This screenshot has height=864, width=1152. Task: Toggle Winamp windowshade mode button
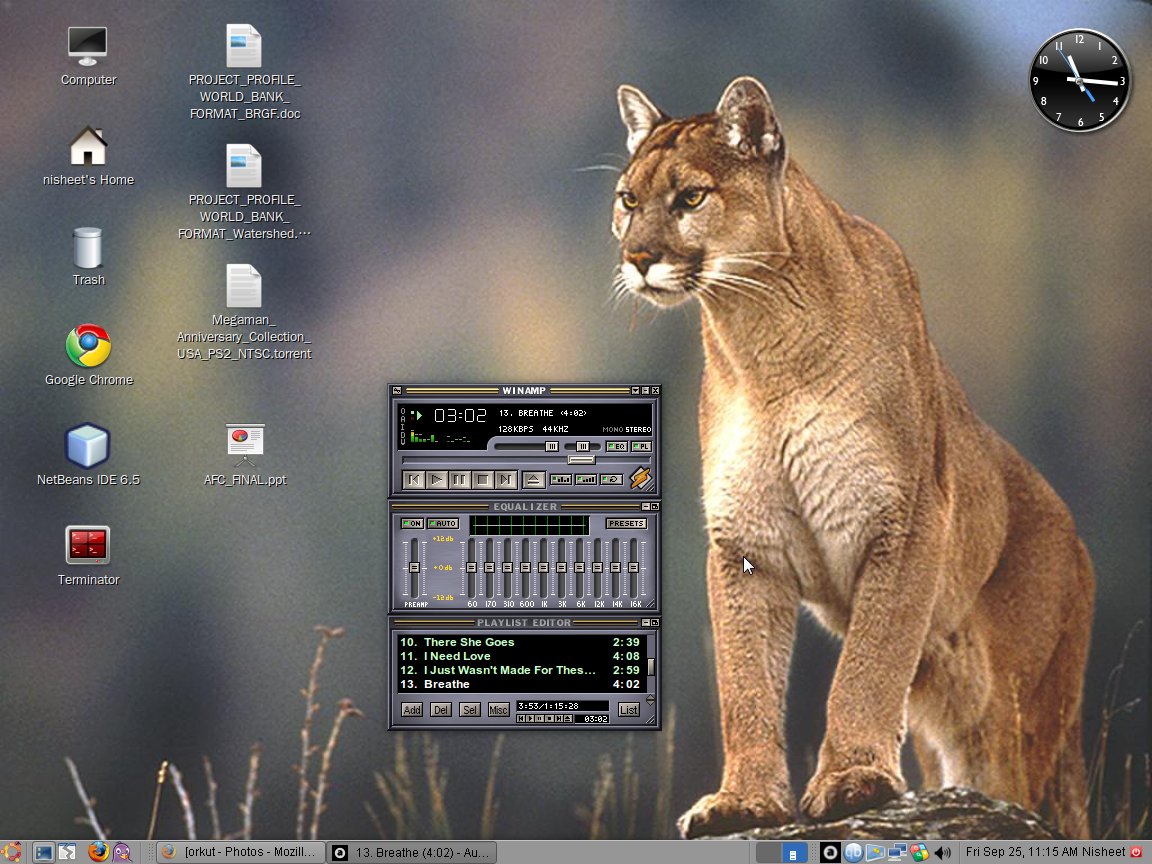coord(645,391)
